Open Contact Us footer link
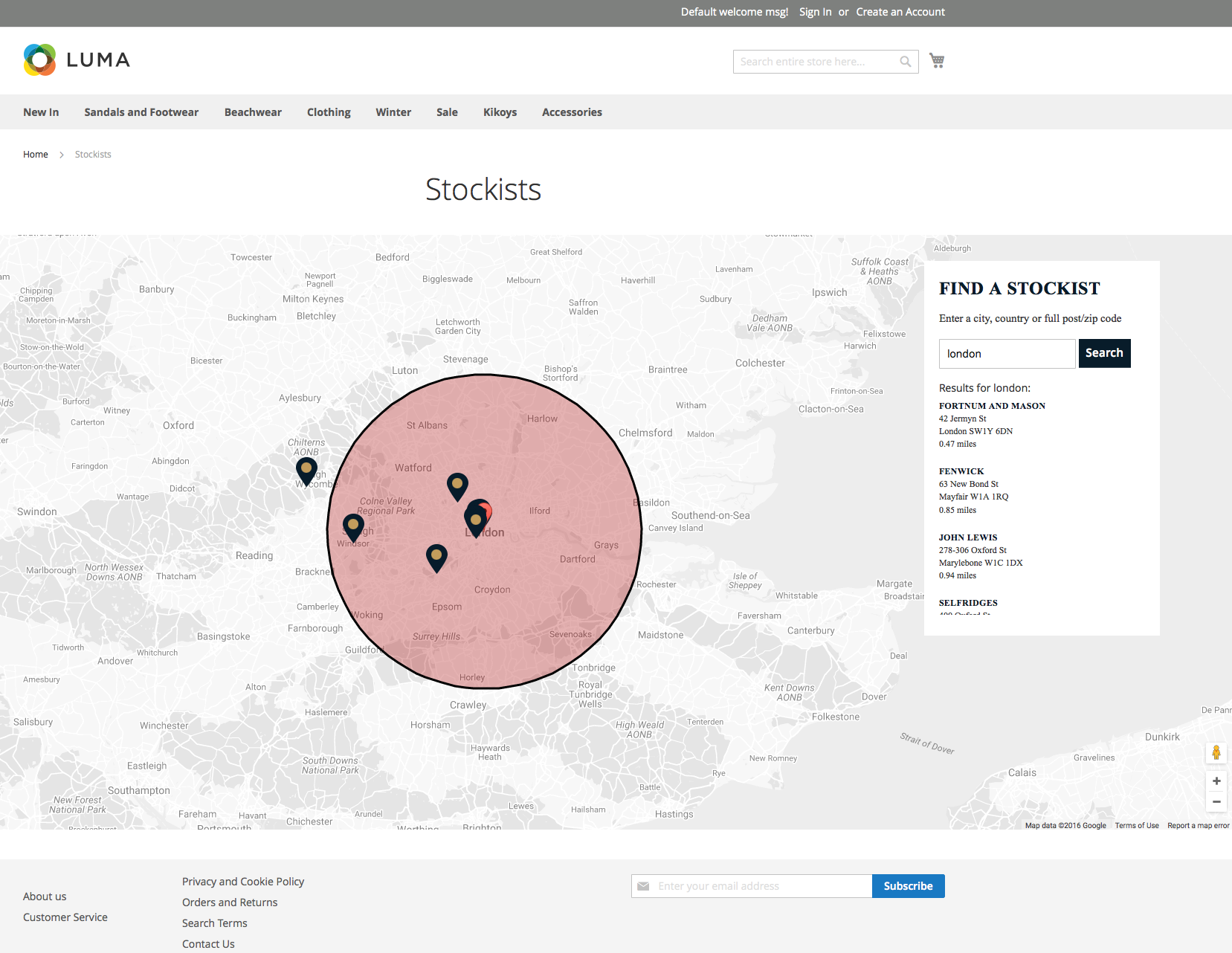 208,944
